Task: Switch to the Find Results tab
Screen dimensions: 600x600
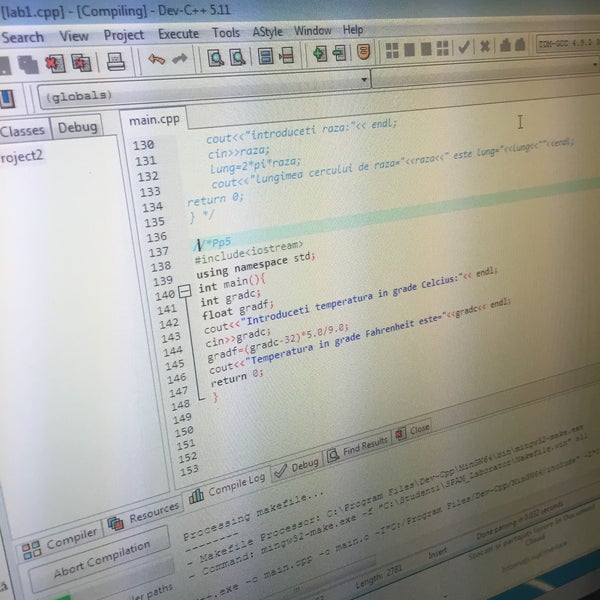Action: pos(357,443)
